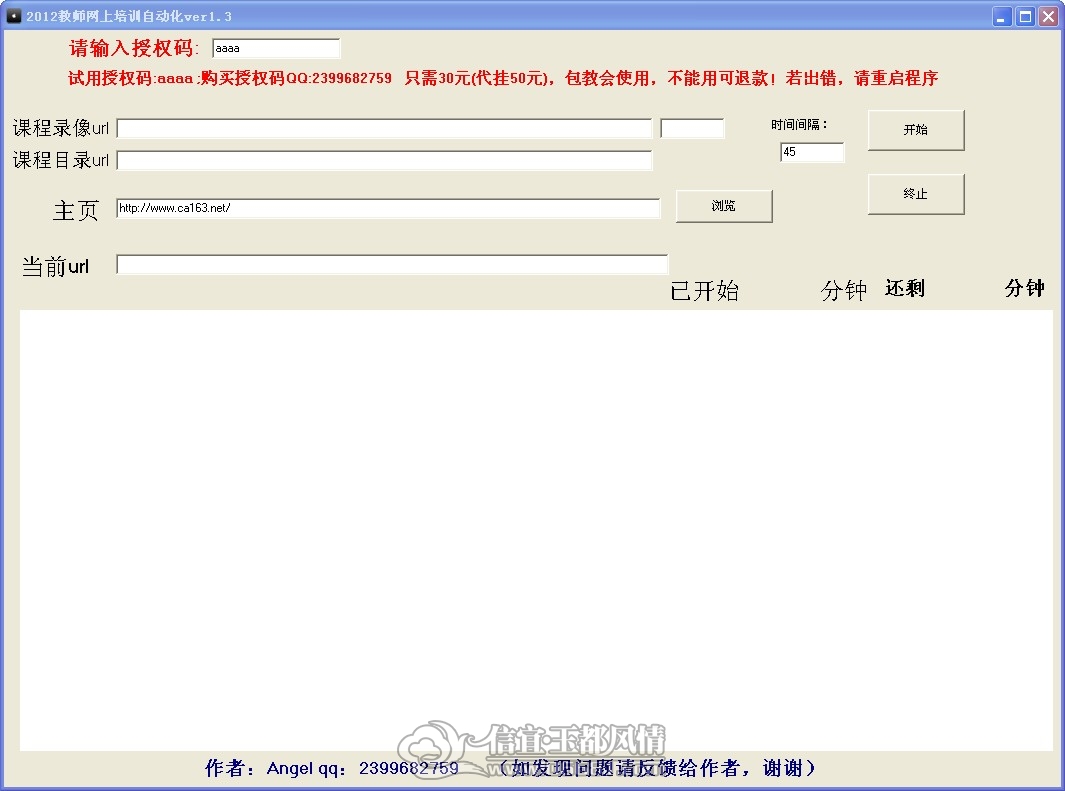Click the 主页 label
The height and width of the screenshot is (791, 1065).
(76, 210)
